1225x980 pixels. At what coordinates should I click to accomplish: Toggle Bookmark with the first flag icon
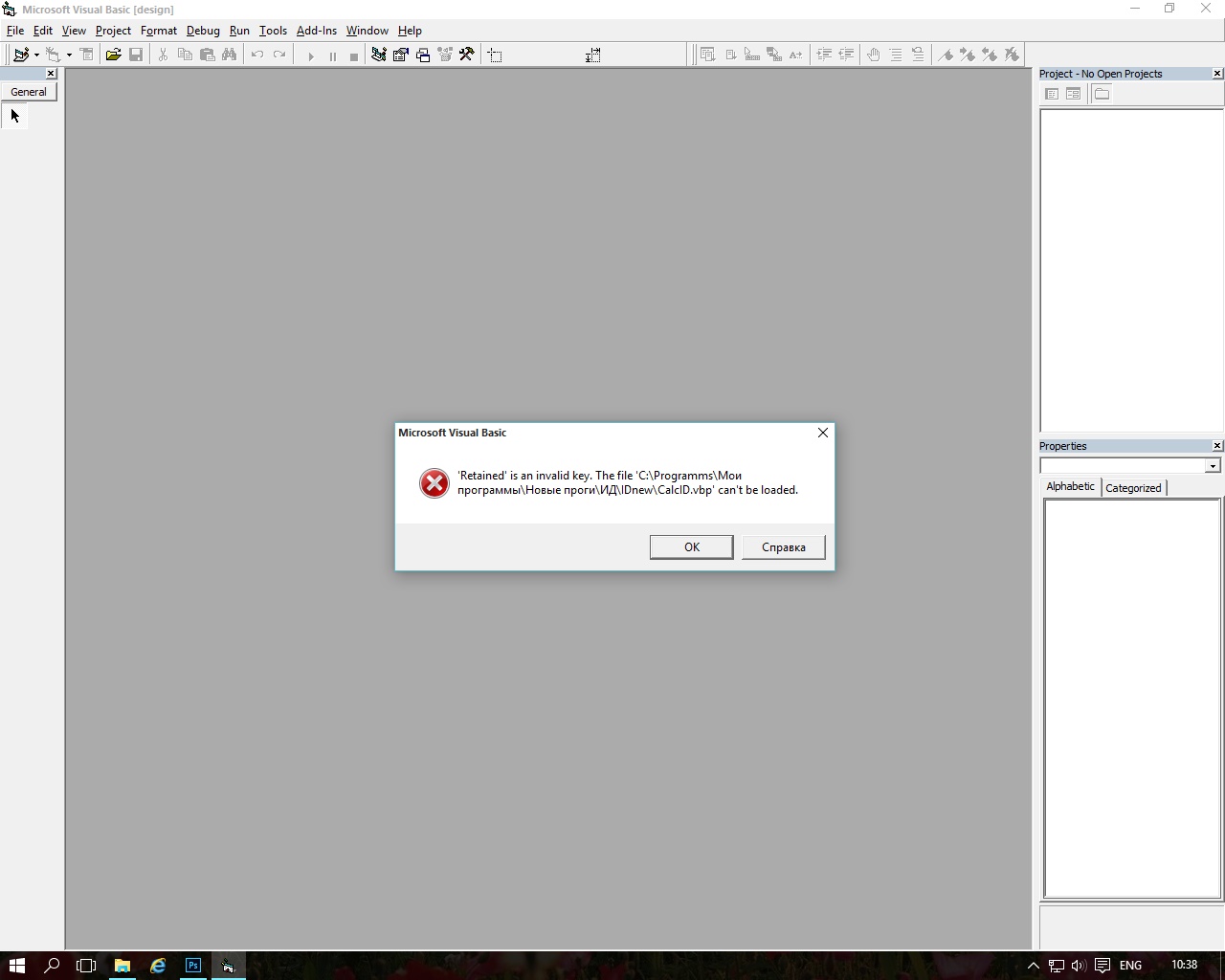pyautogui.click(x=947, y=56)
